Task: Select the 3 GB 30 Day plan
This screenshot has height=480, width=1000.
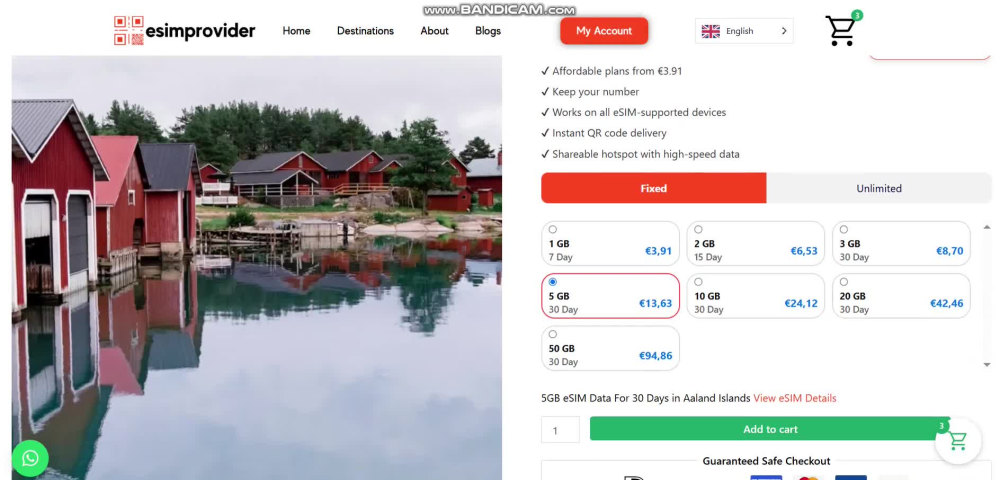Action: [x=901, y=244]
